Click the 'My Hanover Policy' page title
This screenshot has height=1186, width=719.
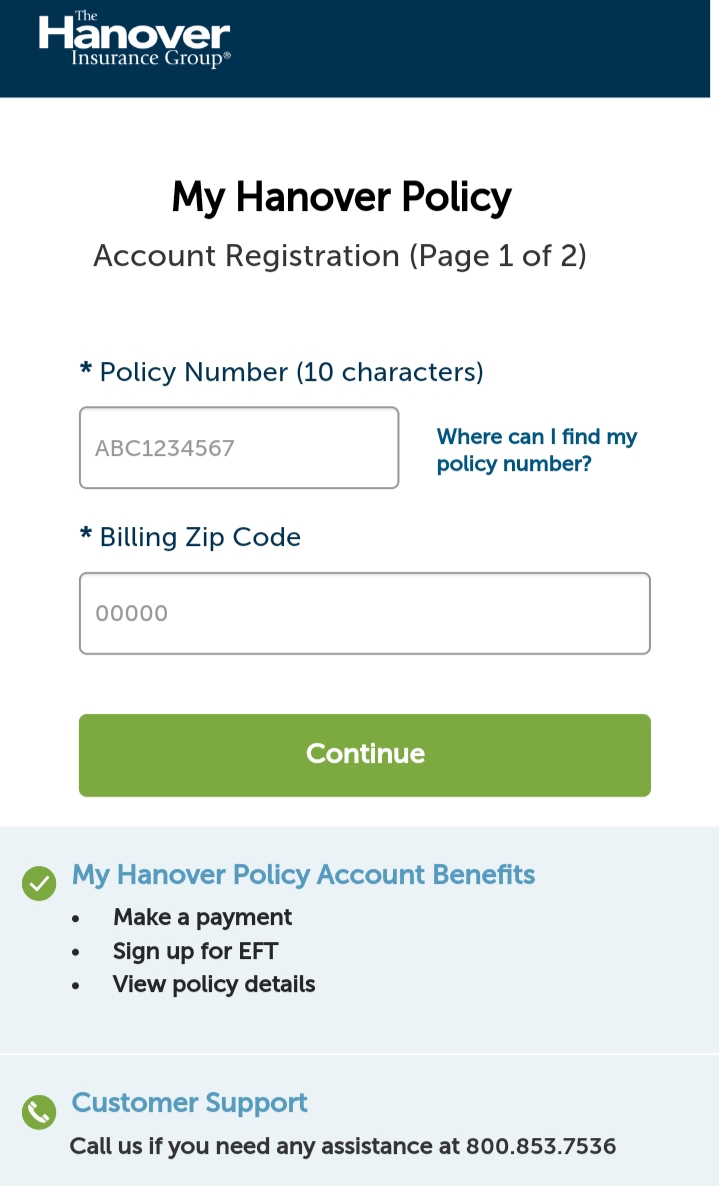point(342,197)
